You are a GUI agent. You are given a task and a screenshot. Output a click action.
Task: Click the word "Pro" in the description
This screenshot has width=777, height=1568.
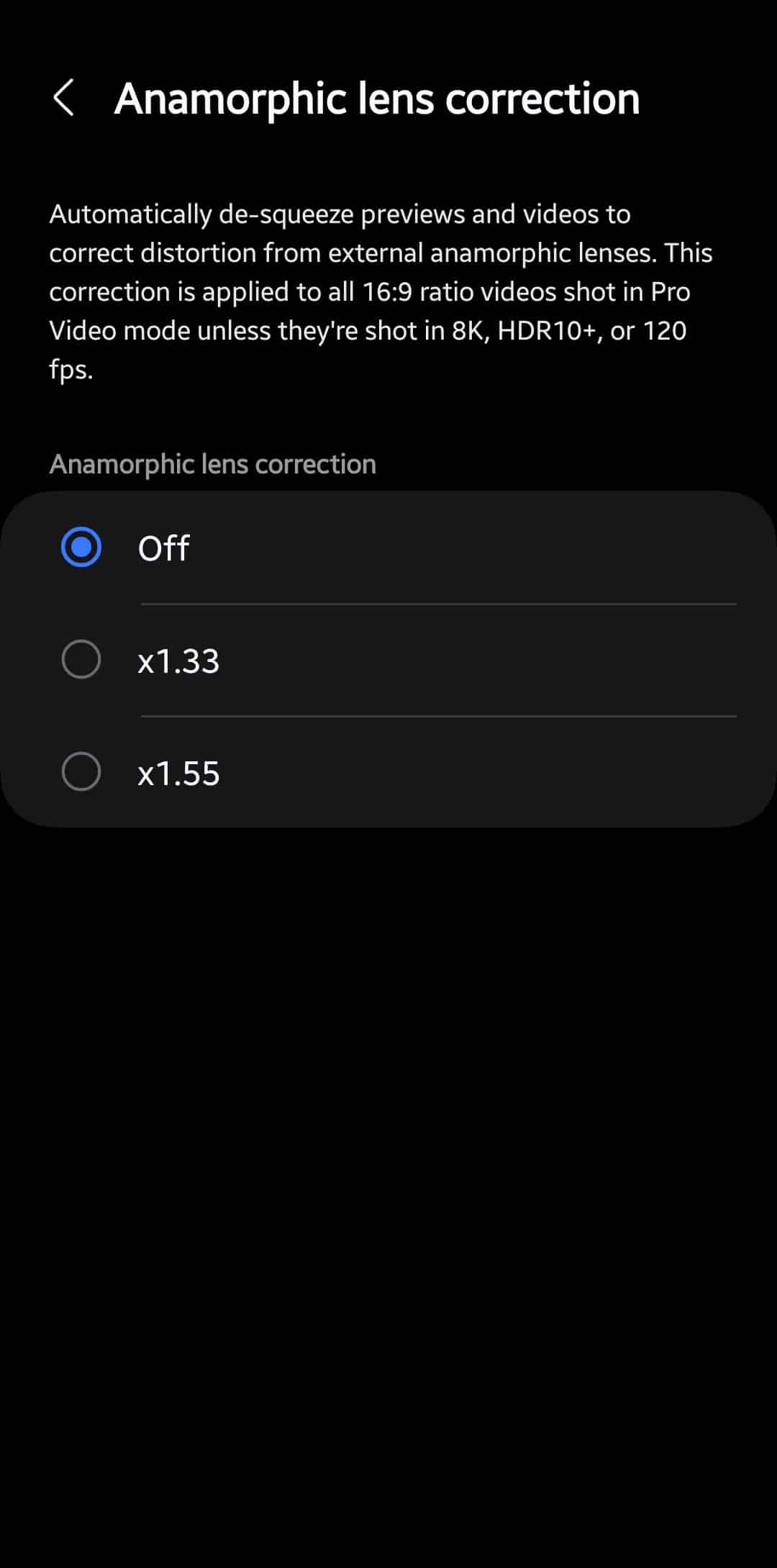coord(670,292)
